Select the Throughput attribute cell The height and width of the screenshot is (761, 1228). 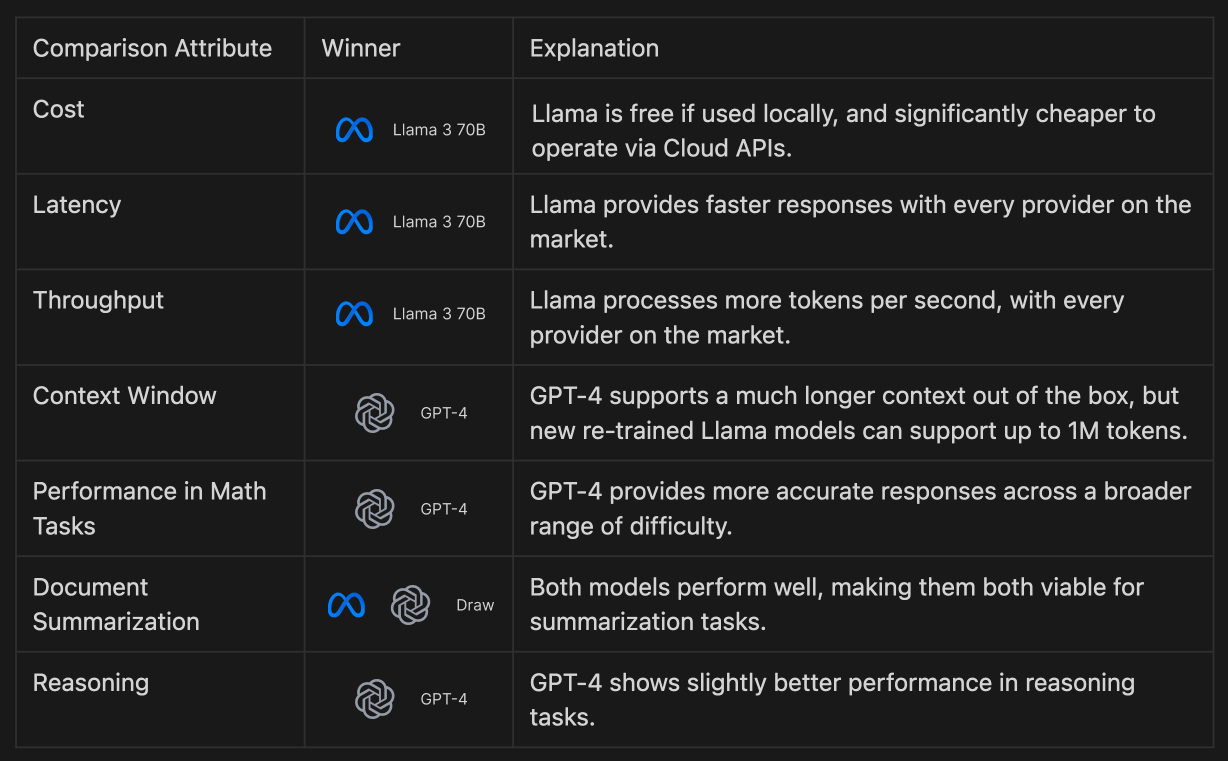(98, 300)
